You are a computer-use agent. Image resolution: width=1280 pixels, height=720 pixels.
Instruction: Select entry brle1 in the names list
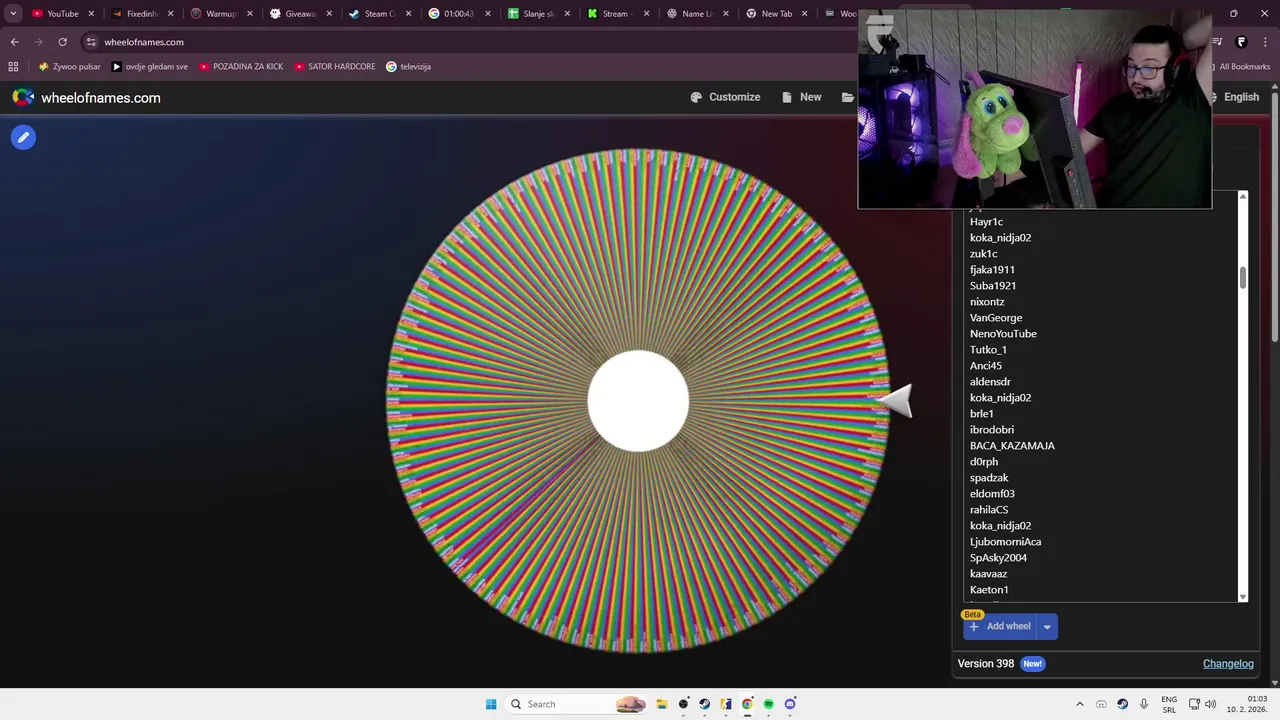pos(982,414)
